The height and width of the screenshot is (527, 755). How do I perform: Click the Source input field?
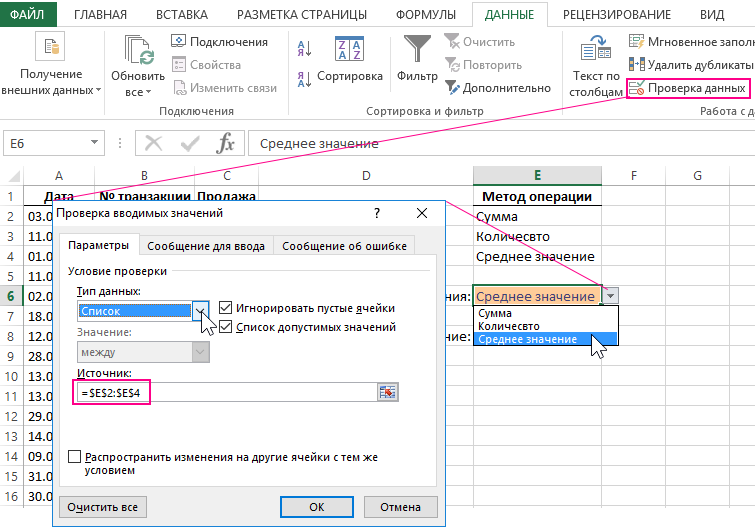click(226, 393)
